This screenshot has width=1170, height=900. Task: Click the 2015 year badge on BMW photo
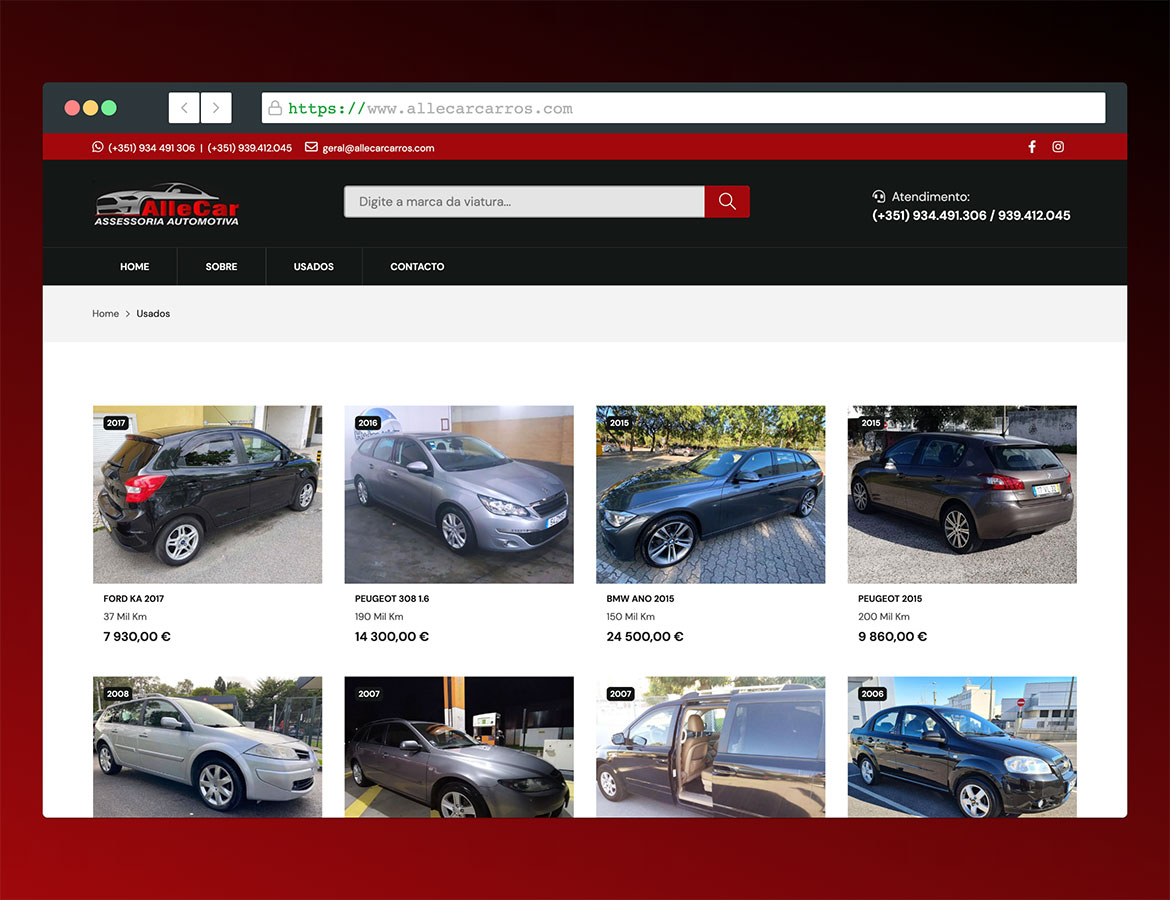coord(619,423)
